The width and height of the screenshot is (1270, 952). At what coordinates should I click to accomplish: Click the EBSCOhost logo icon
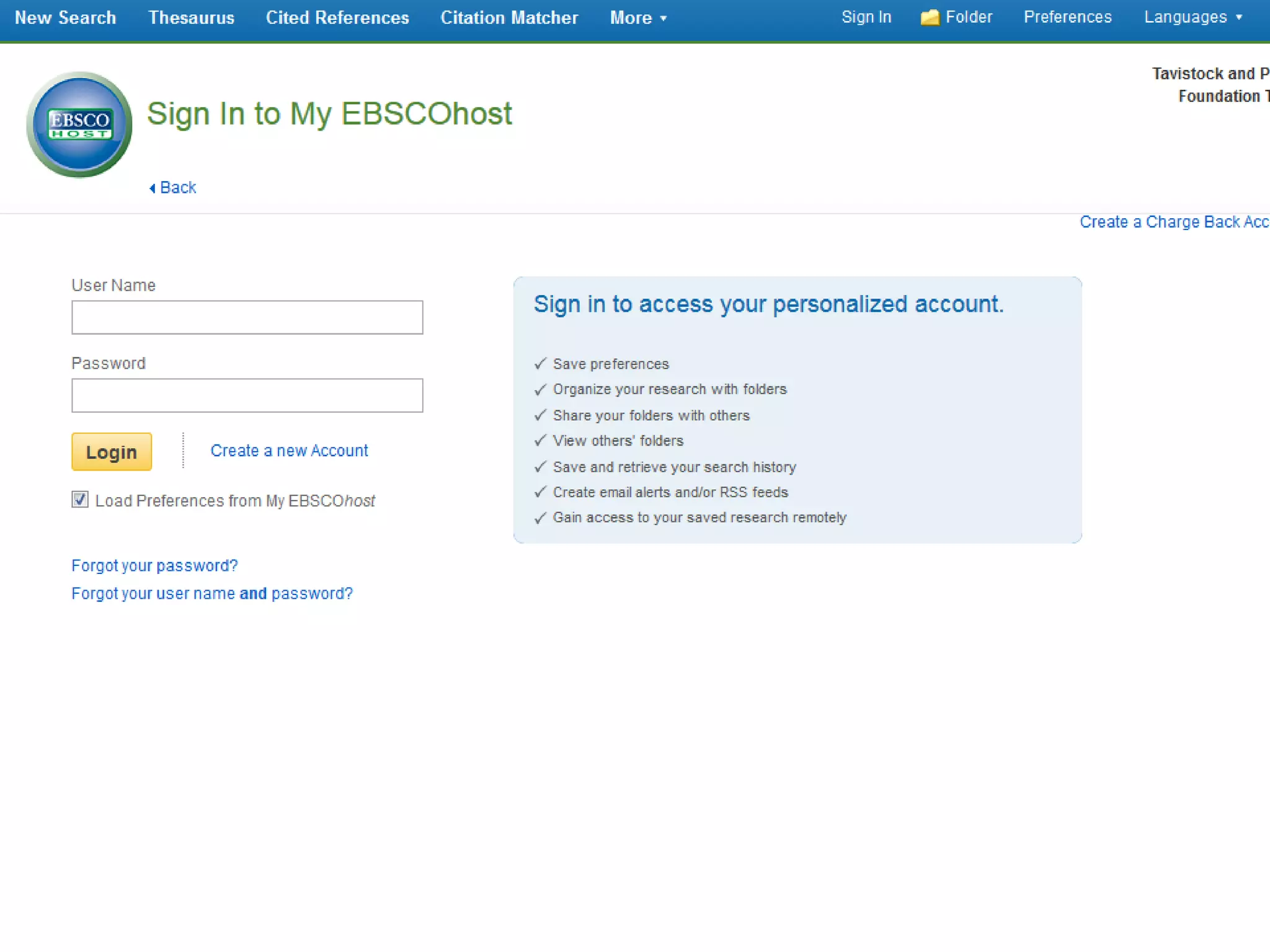pos(79,125)
